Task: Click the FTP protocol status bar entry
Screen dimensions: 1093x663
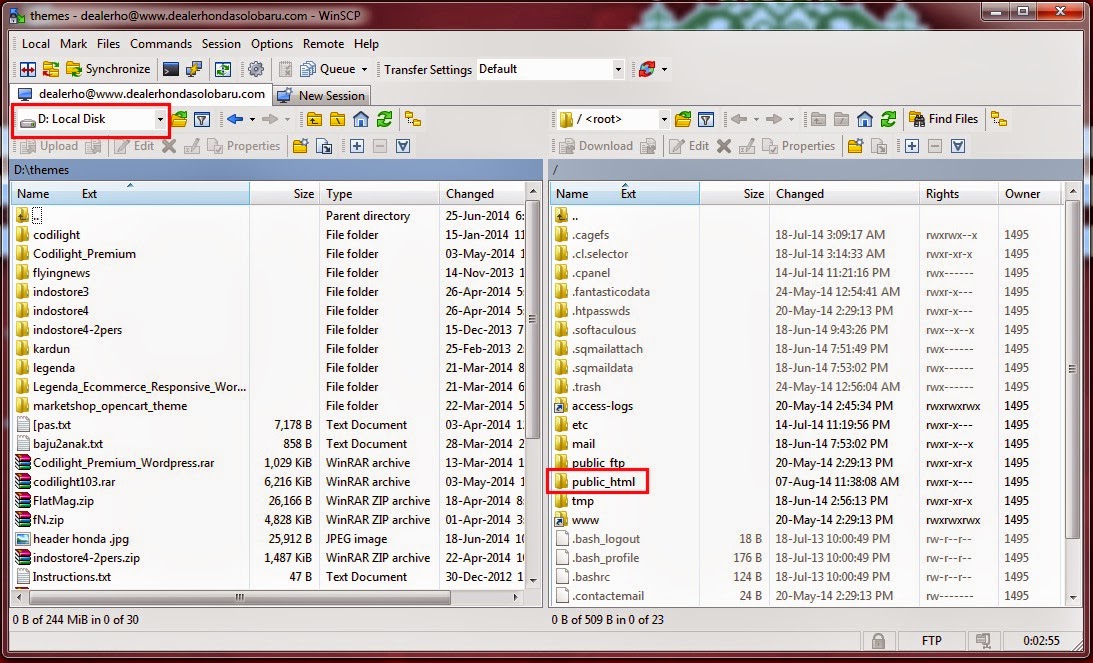Action: [931, 641]
